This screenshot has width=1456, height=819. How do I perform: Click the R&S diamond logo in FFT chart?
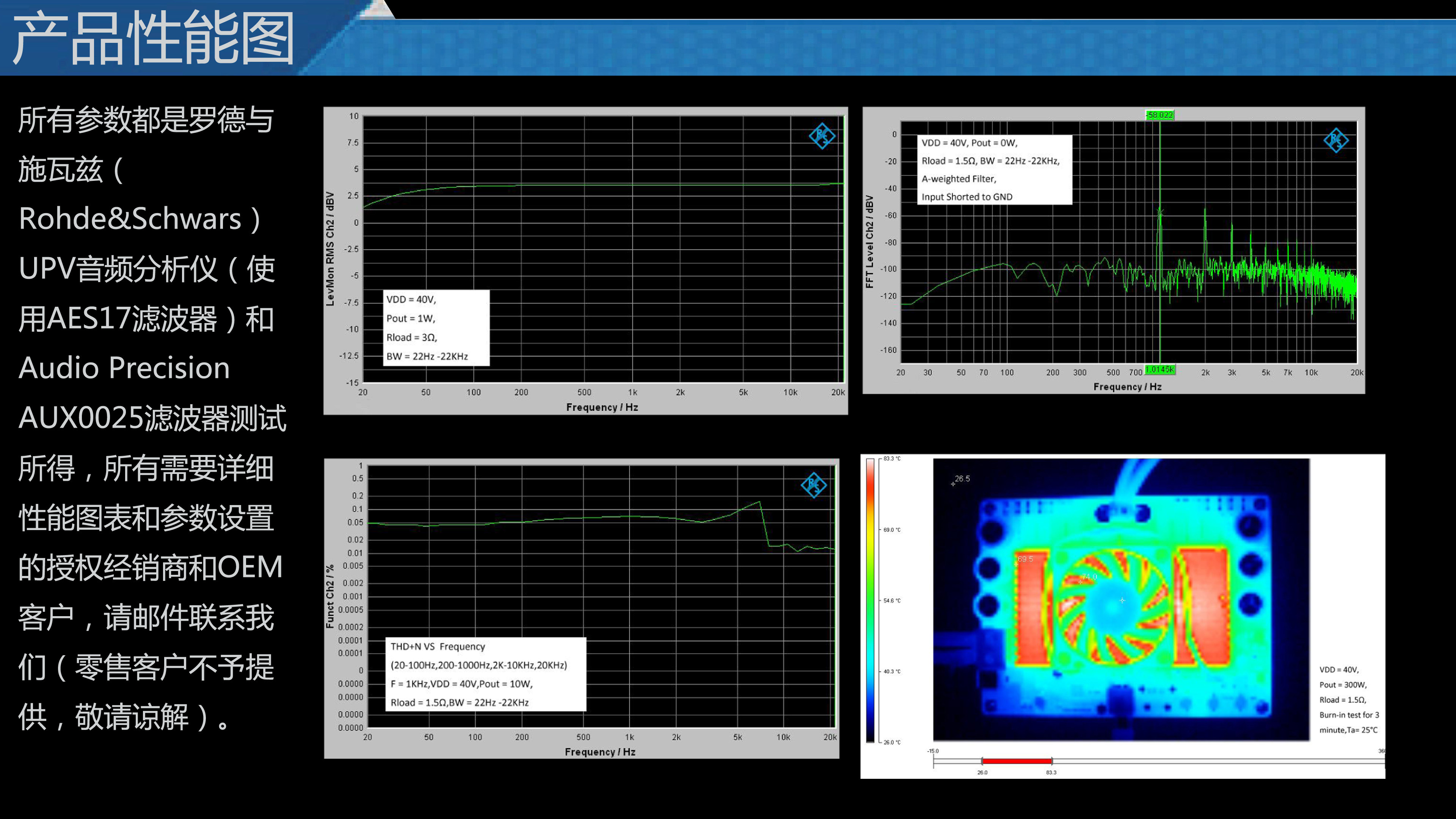[x=1336, y=140]
